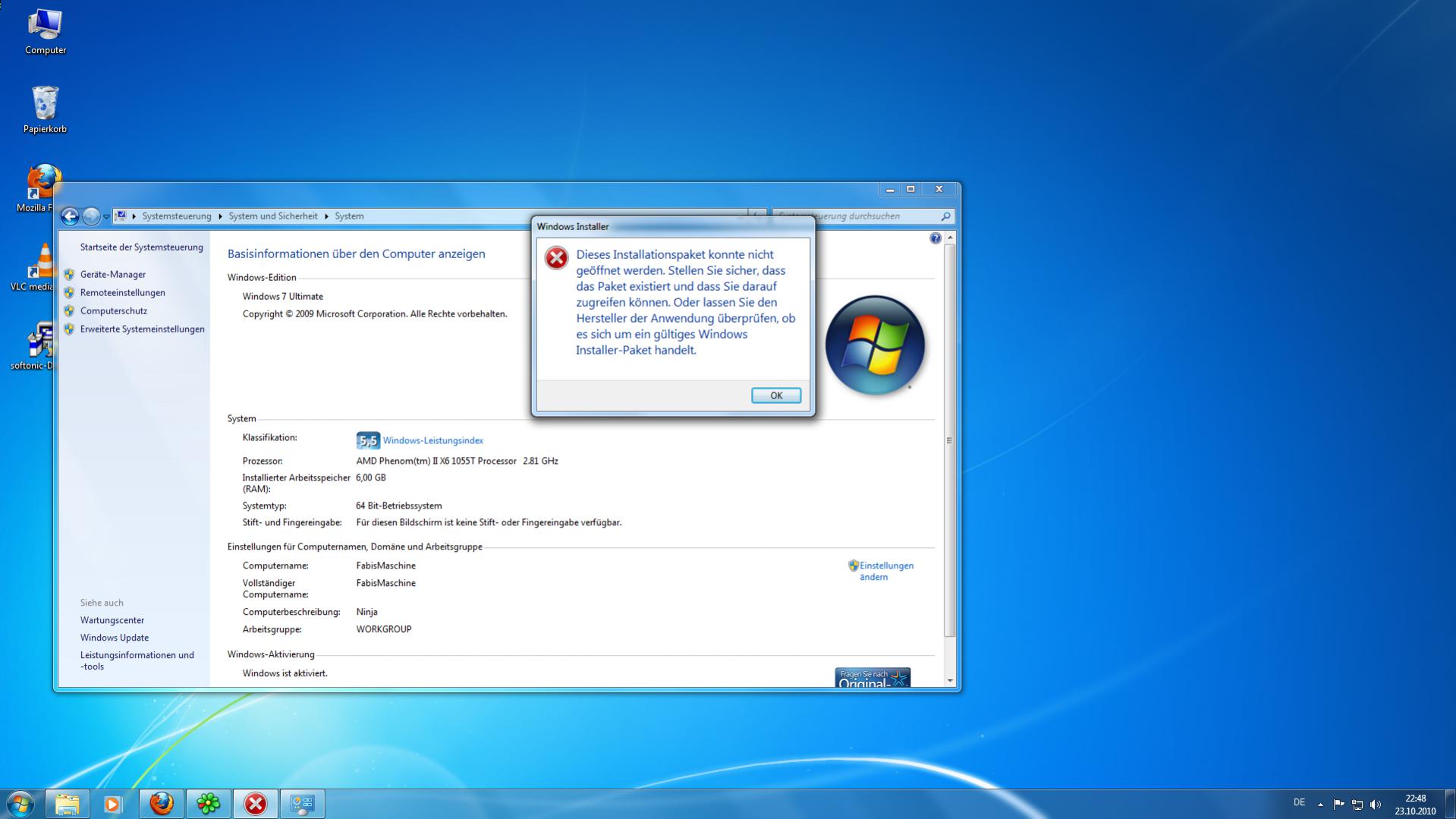Click the Systemsteuerung icon in address bar
Screen dimensions: 1456x819
(x=121, y=216)
